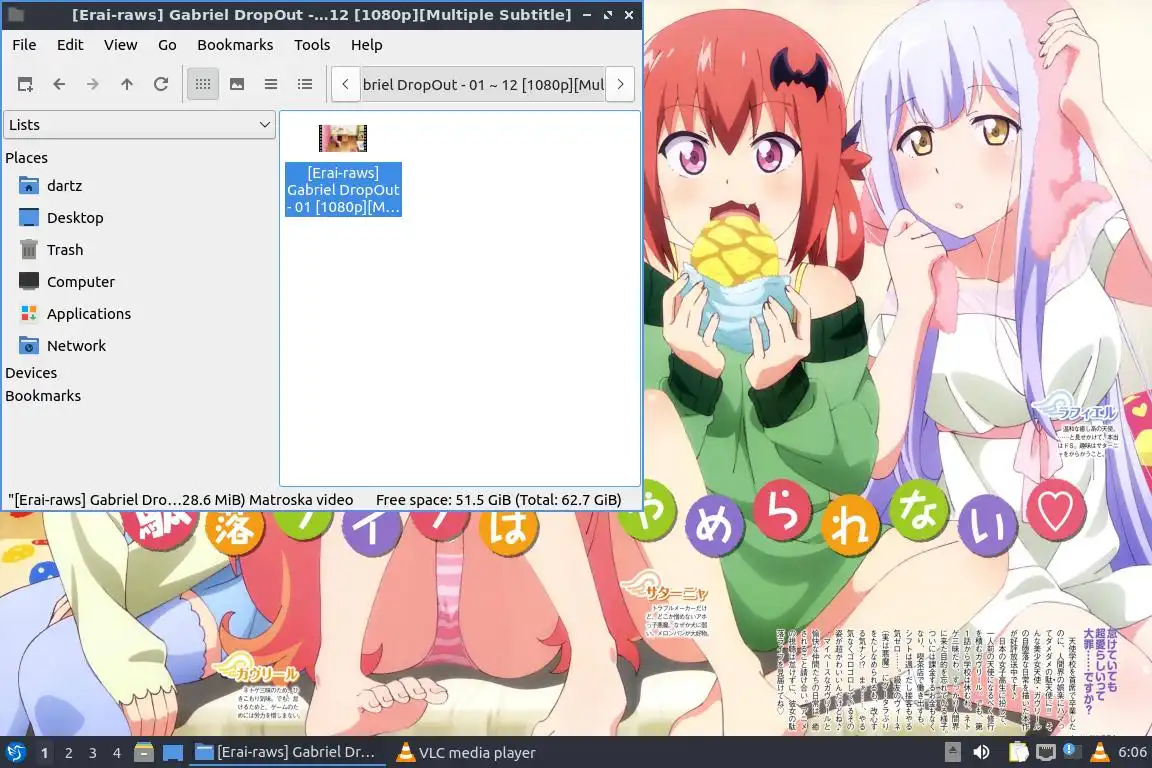
Task: Go up to parent folder
Action: (127, 84)
